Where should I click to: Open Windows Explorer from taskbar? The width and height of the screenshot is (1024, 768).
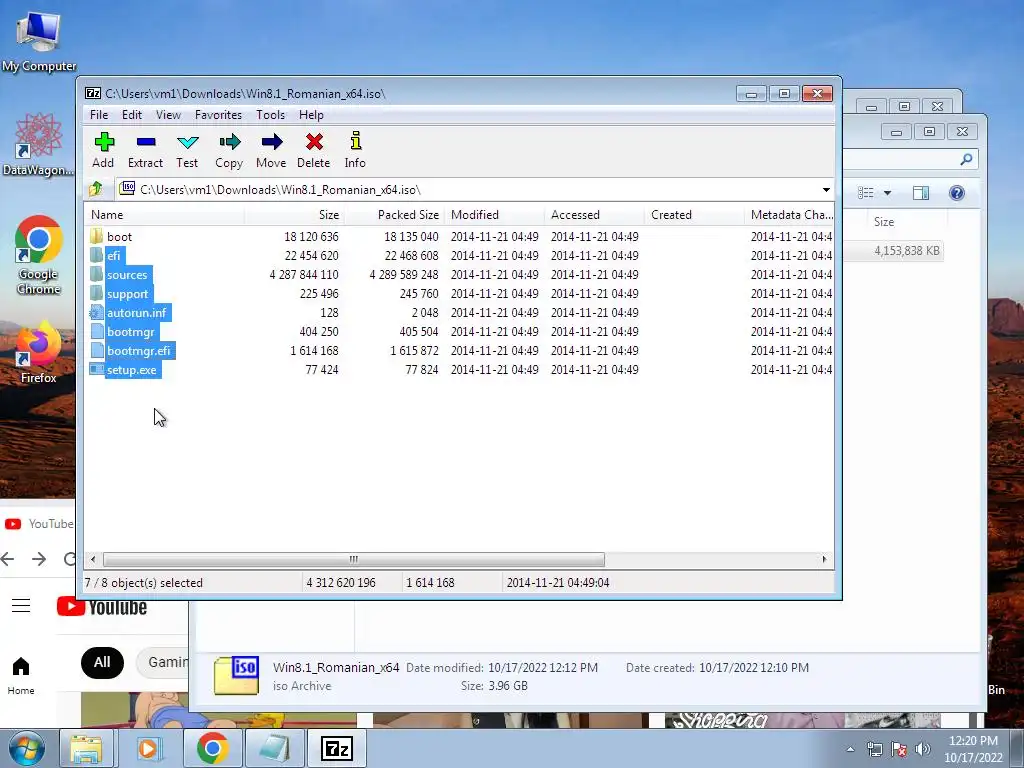[86, 748]
